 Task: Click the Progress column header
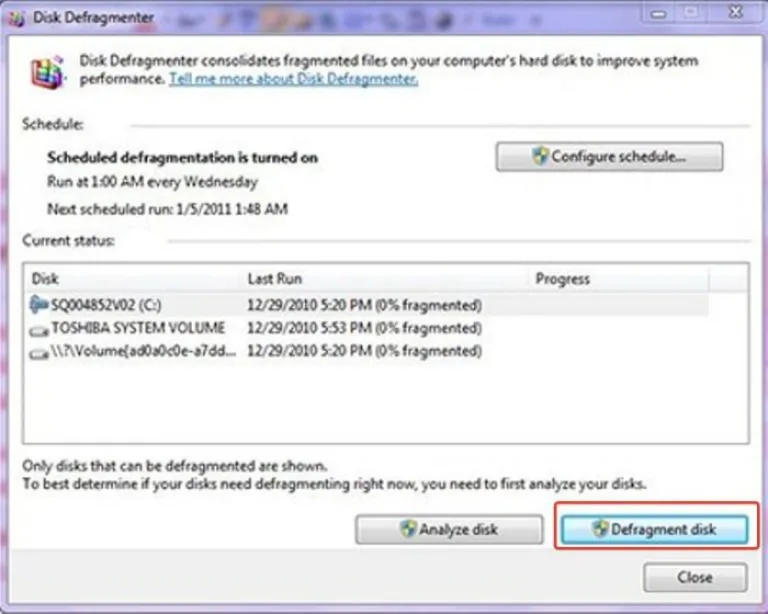(x=620, y=279)
